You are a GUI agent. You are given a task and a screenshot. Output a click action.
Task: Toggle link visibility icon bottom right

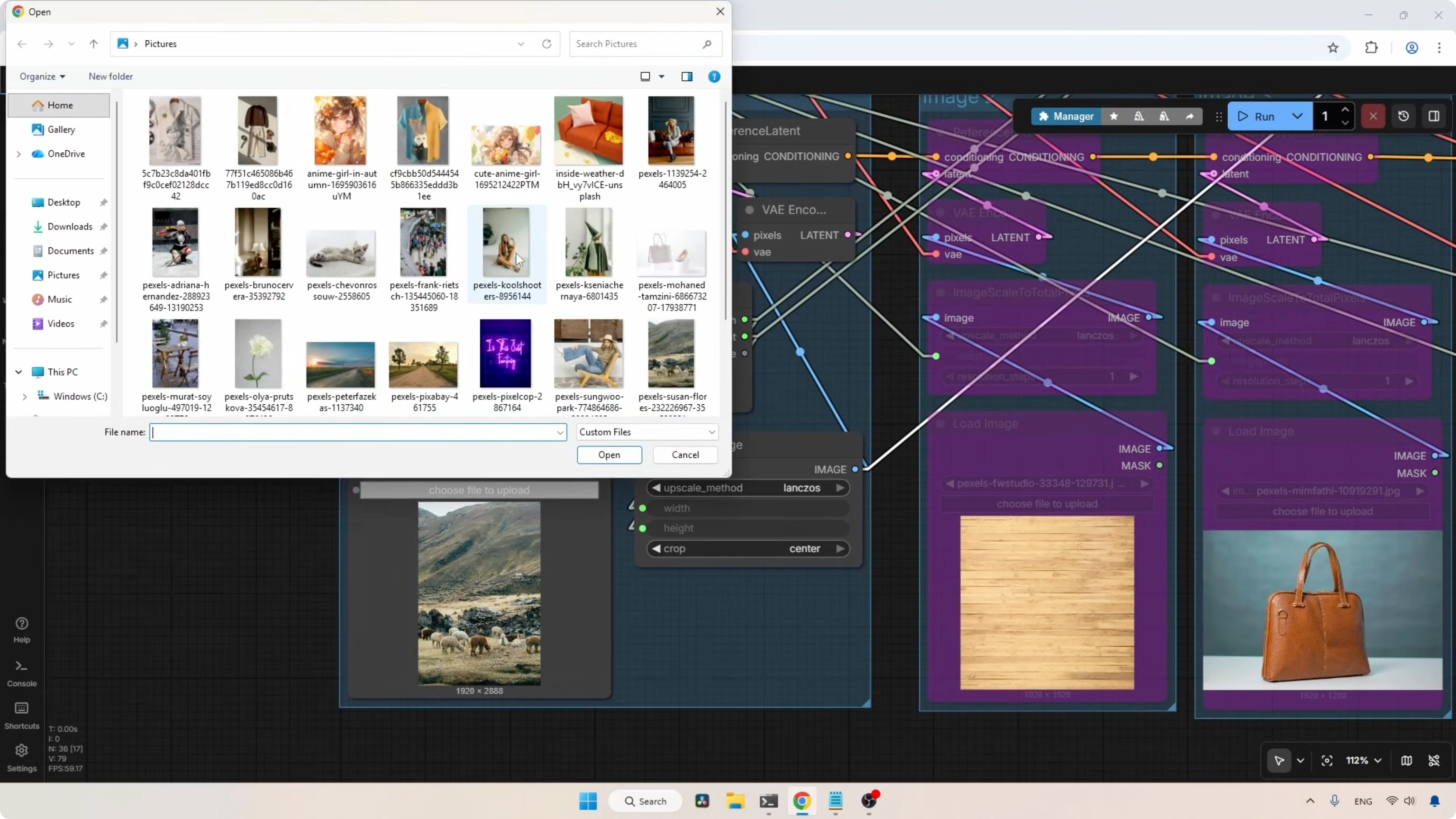pos(1434,761)
